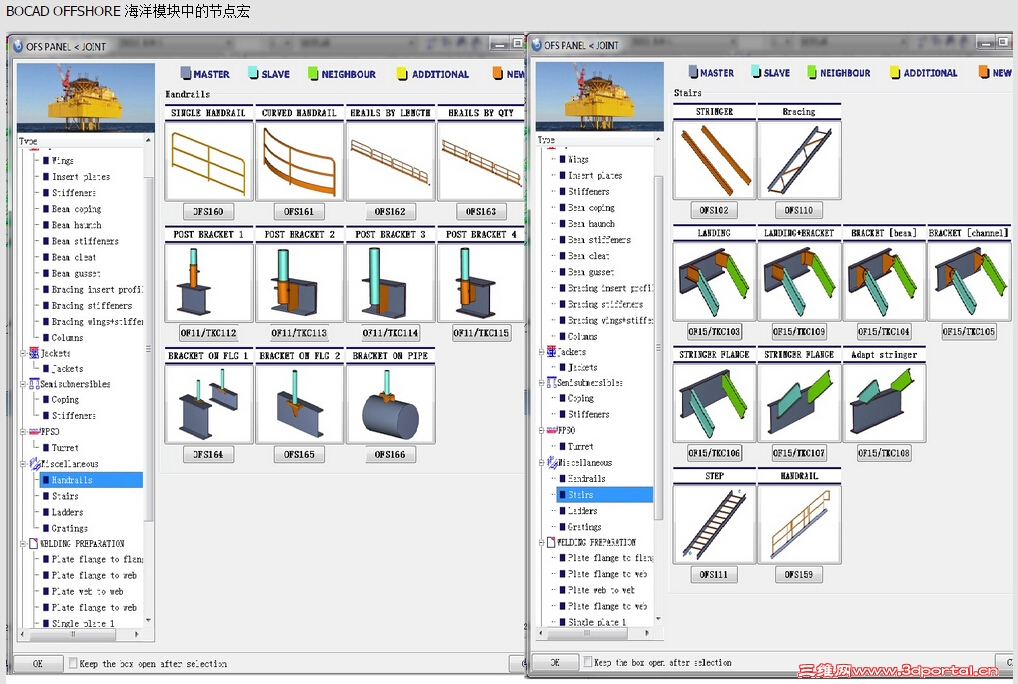1018x684 pixels.
Task: Click left tree vertical scrollbar up arrow
Action: [x=148, y=141]
